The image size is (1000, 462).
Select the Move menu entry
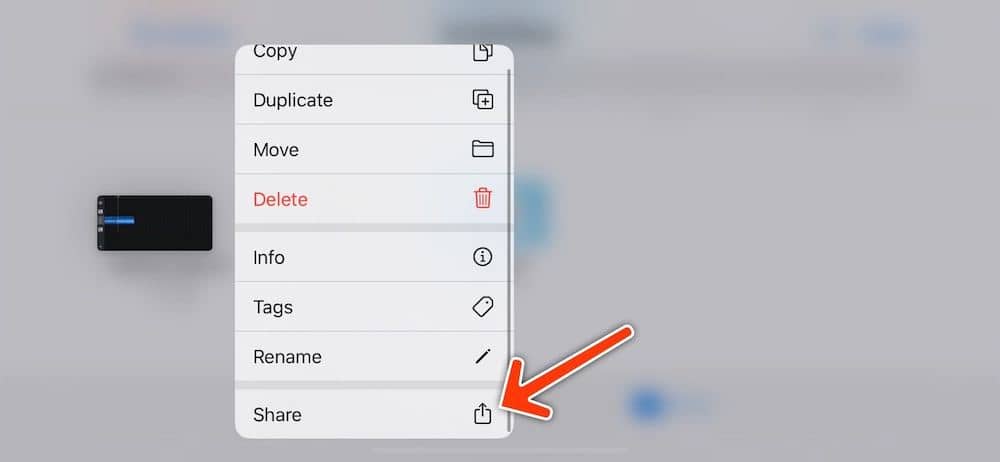(x=374, y=149)
